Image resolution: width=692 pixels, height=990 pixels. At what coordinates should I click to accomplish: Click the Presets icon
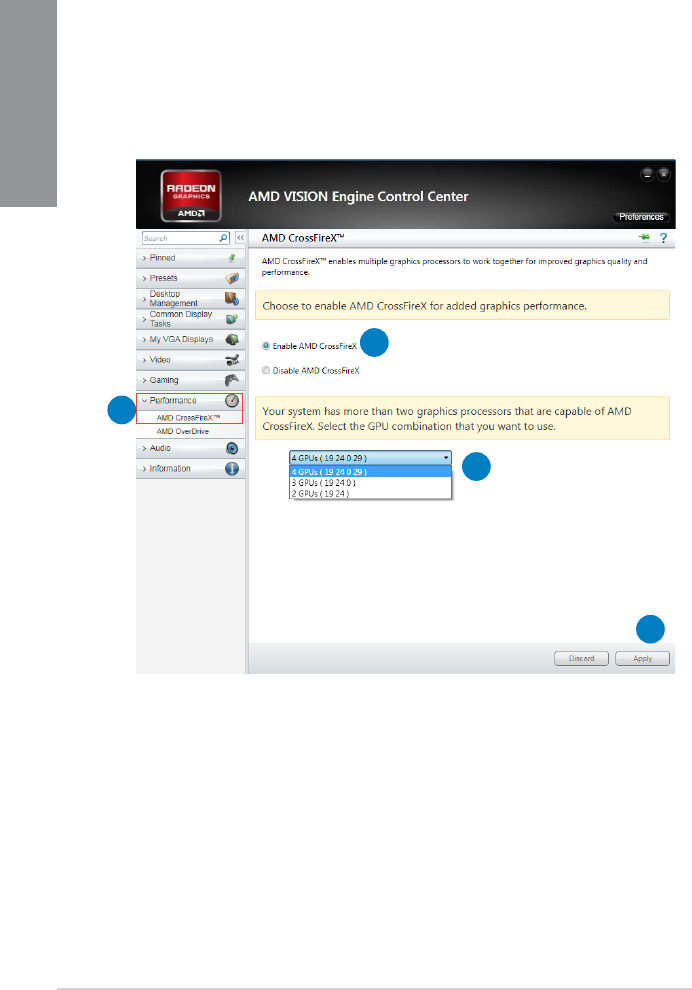(232, 278)
